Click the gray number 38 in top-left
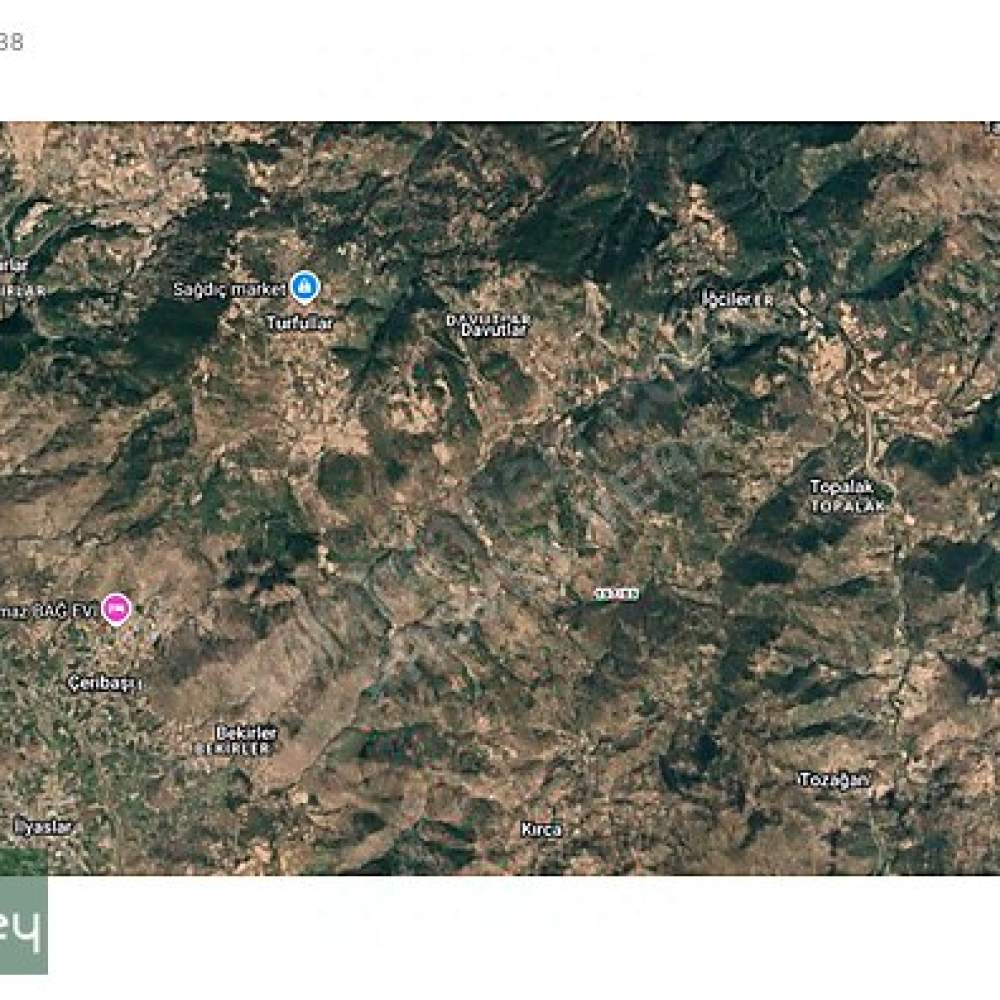The image size is (1000, 1000). point(11,42)
